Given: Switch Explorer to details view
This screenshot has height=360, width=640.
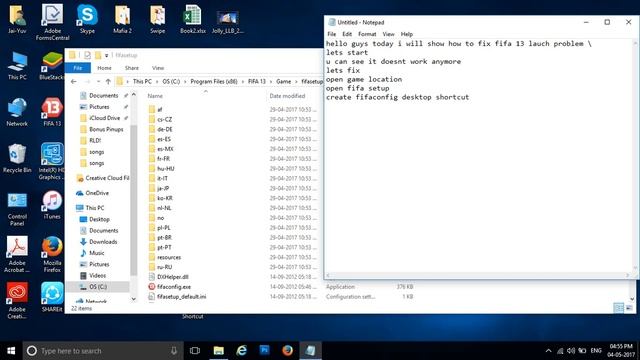Looking at the screenshot, I should tap(618, 308).
